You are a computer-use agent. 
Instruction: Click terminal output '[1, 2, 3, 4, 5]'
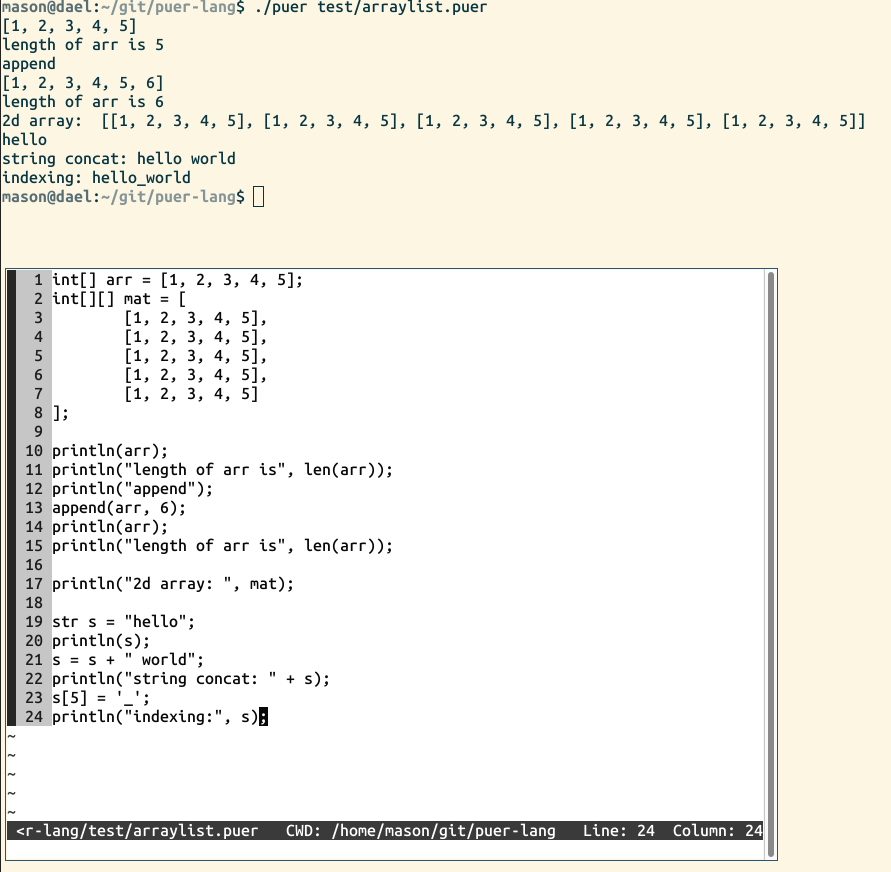click(x=69, y=26)
